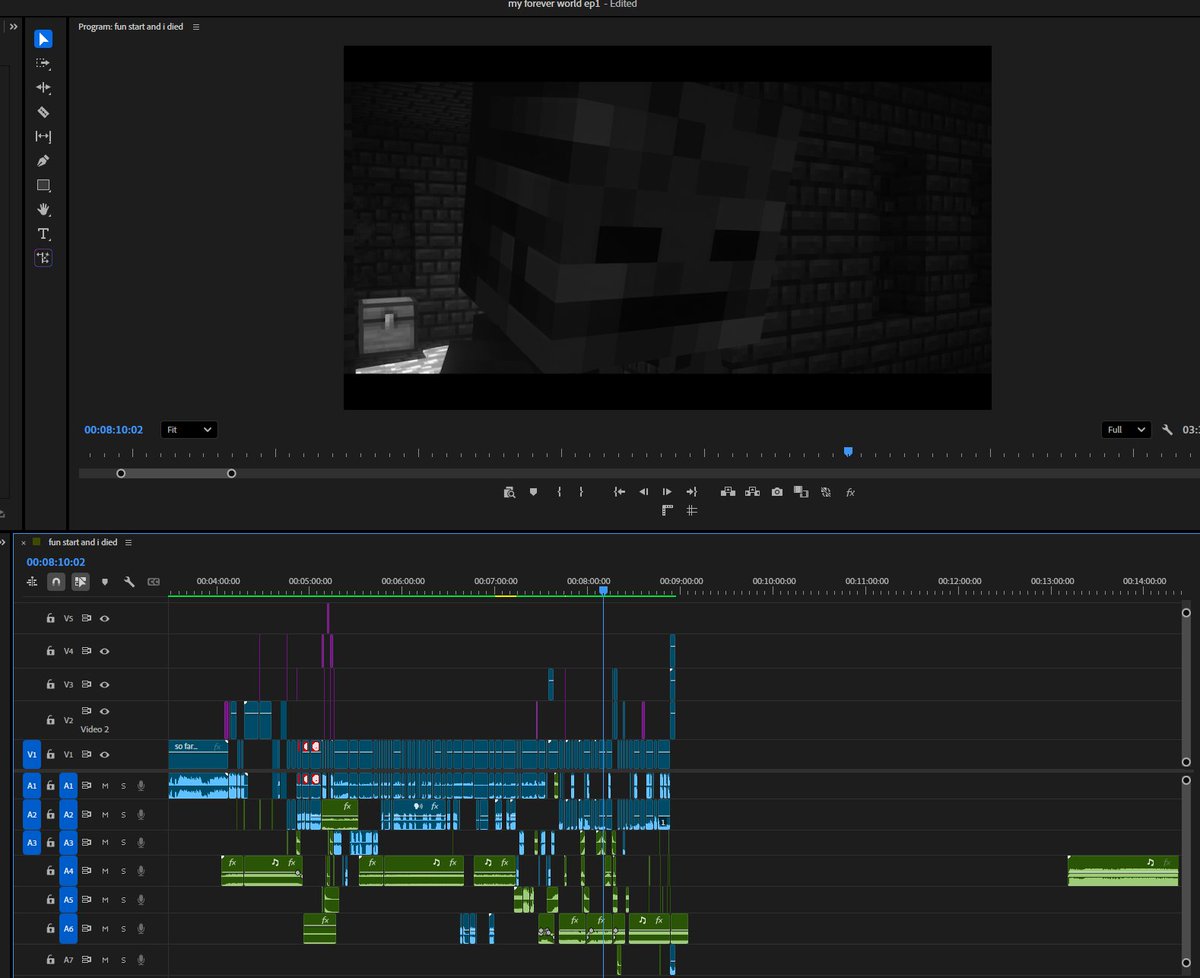Mute the A4 audio track
Viewport: 1200px width, 978px height.
pyautogui.click(x=105, y=871)
